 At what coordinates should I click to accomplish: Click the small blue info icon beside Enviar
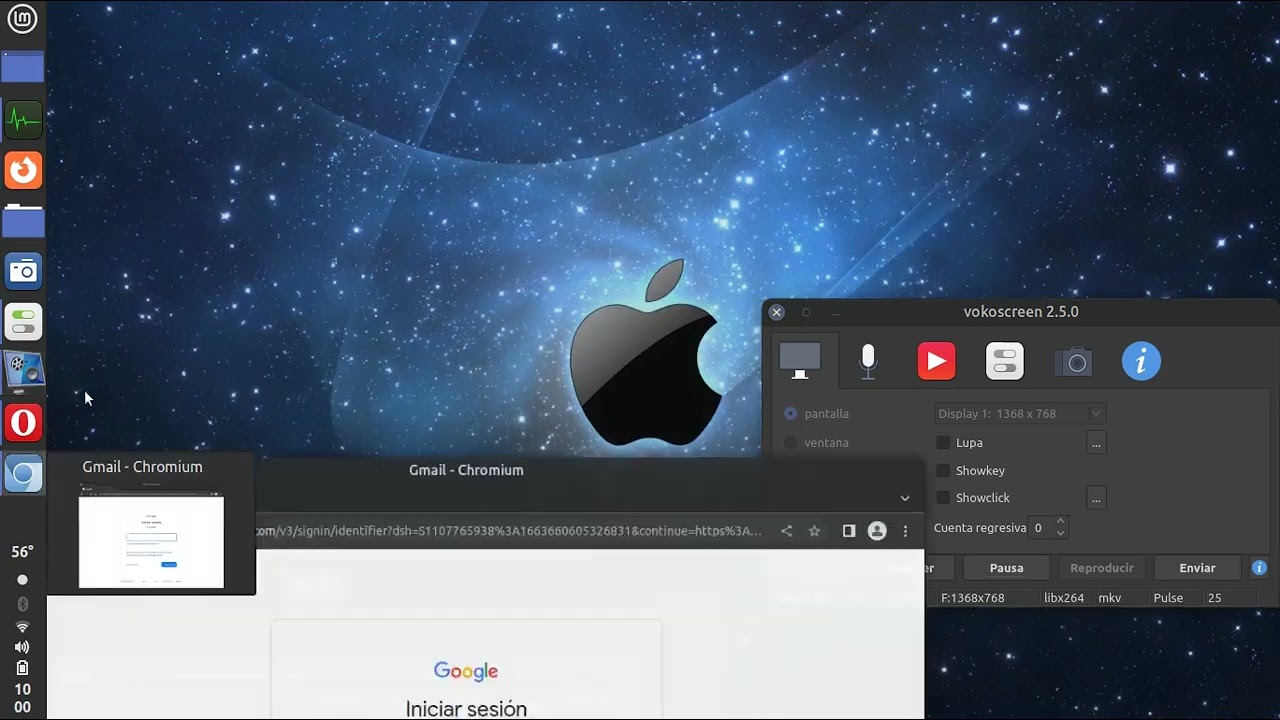click(x=1259, y=568)
